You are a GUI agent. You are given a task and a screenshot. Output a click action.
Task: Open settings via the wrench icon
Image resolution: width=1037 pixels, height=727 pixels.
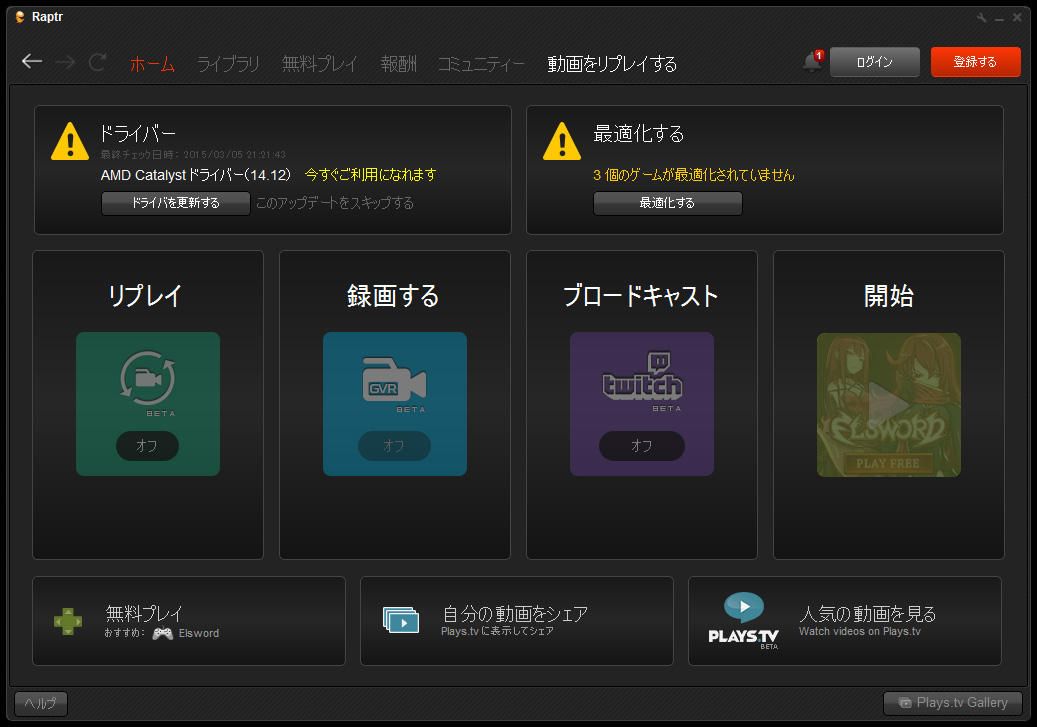(x=981, y=18)
